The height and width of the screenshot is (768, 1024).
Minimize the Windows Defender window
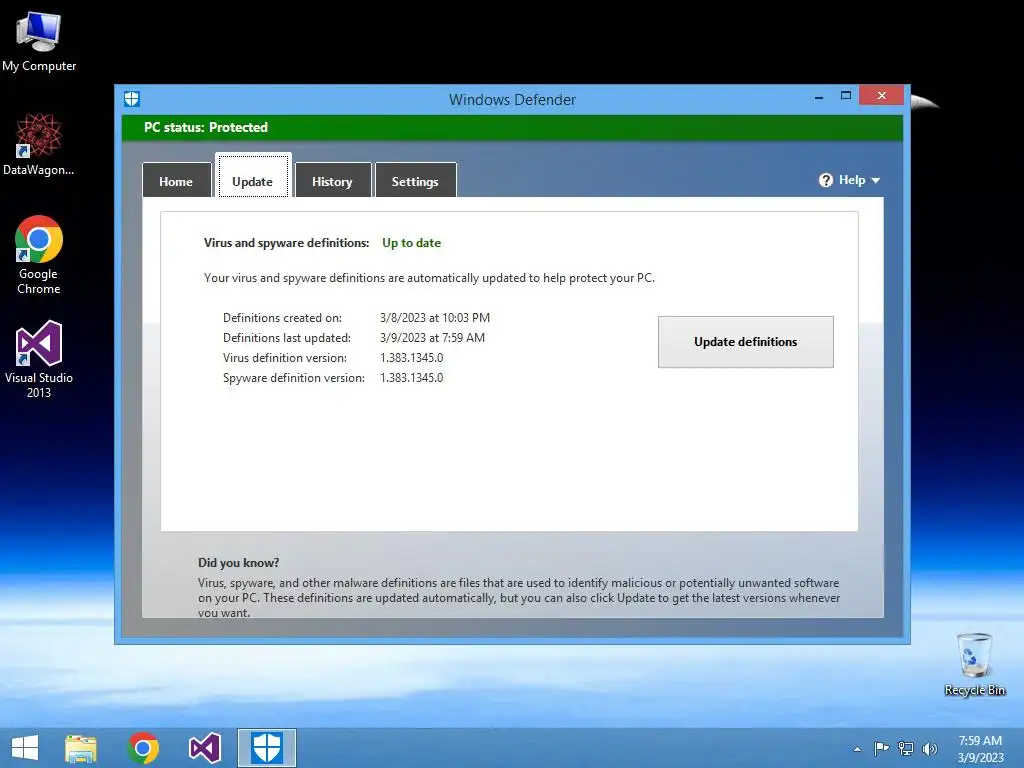tap(819, 97)
